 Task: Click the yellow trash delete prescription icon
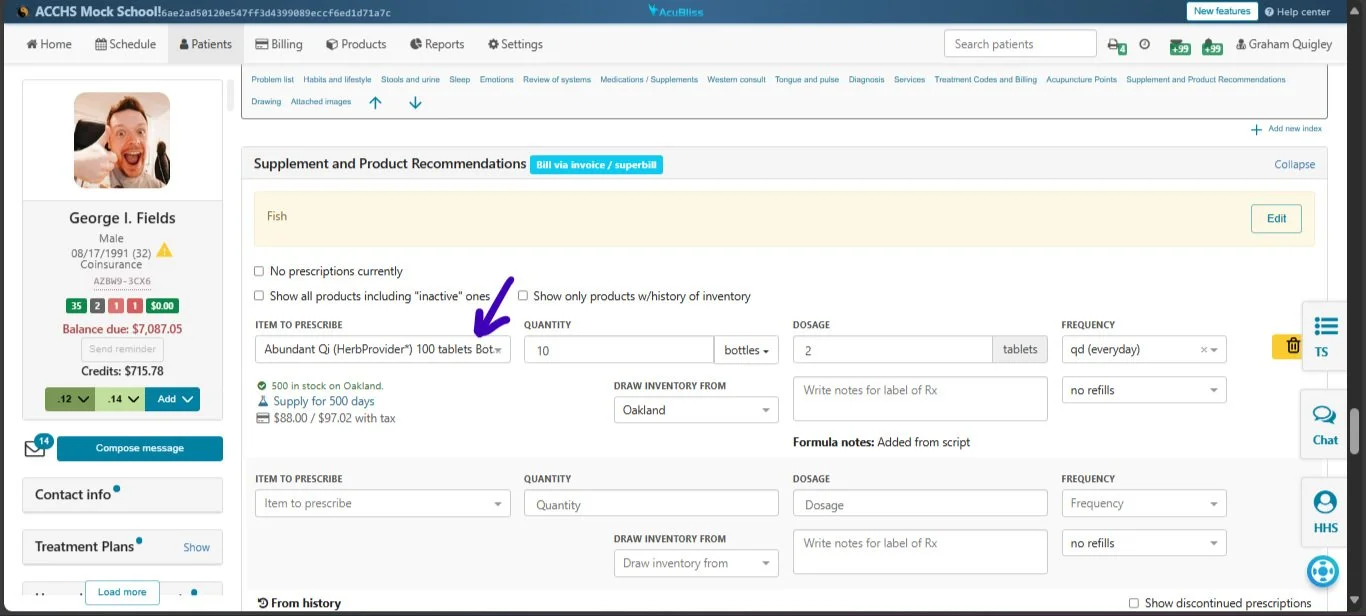[x=1293, y=346]
